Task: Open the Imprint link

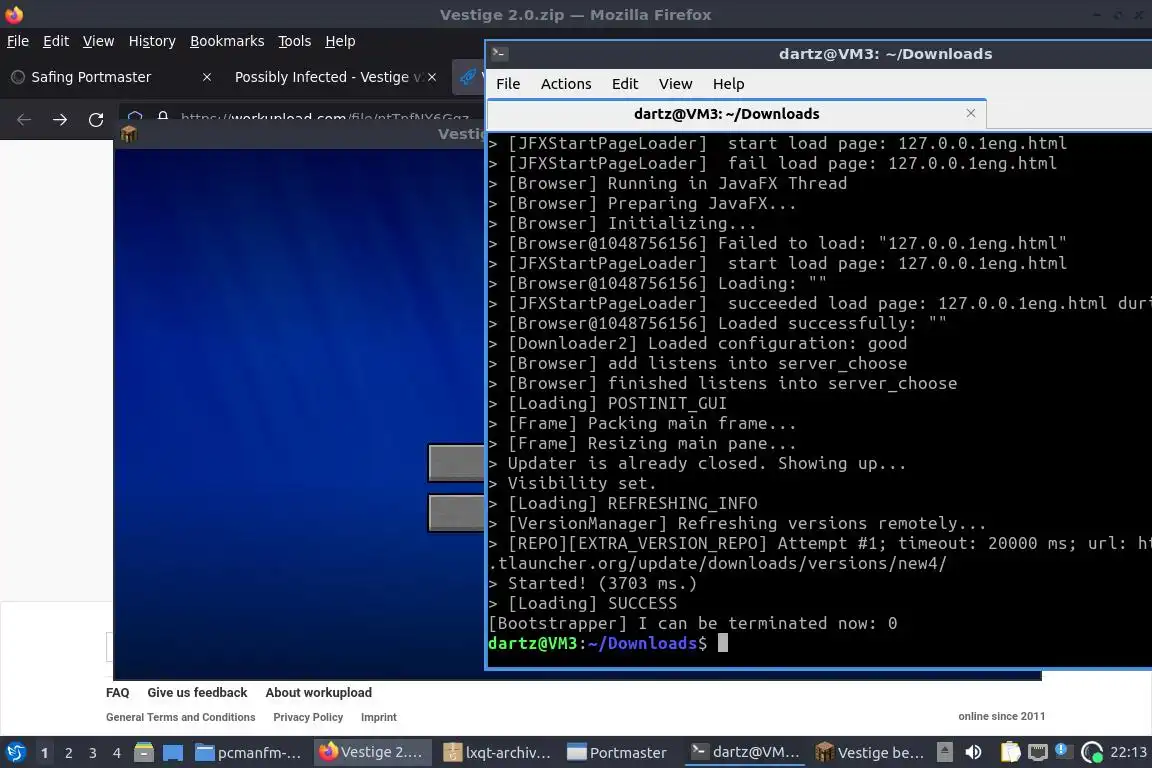Action: click(x=378, y=717)
